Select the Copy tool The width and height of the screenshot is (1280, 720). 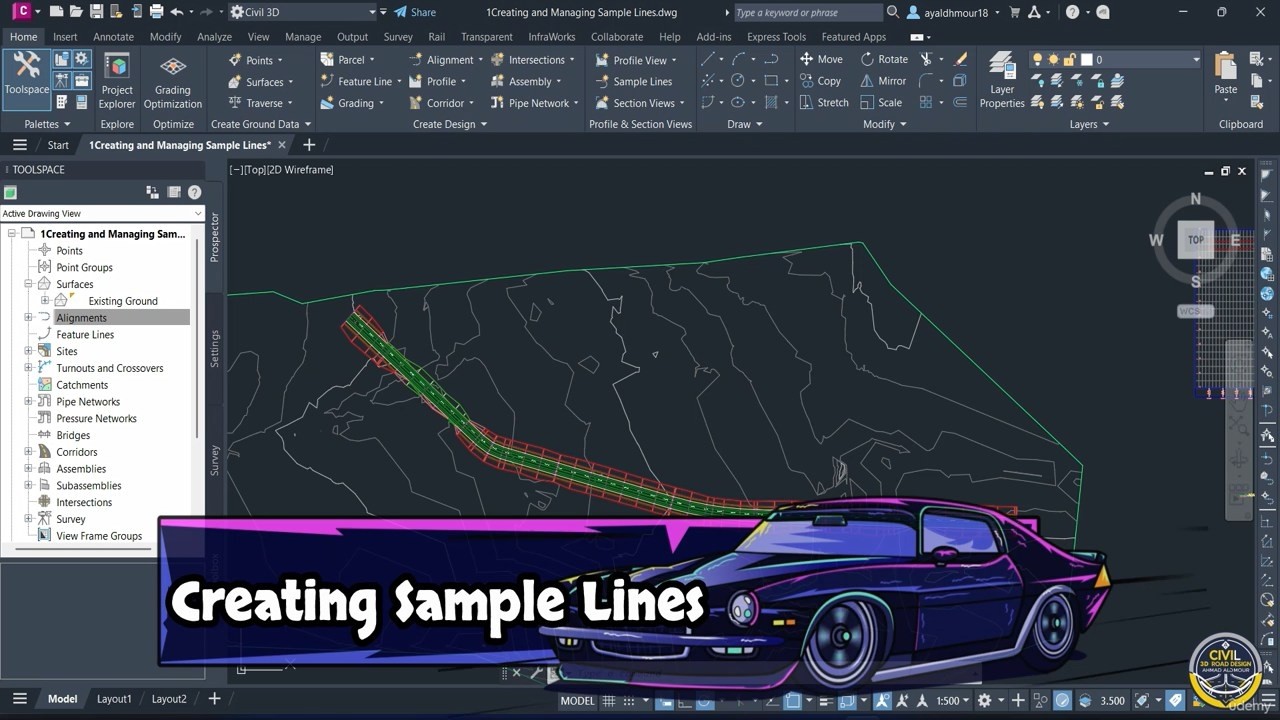(820, 81)
